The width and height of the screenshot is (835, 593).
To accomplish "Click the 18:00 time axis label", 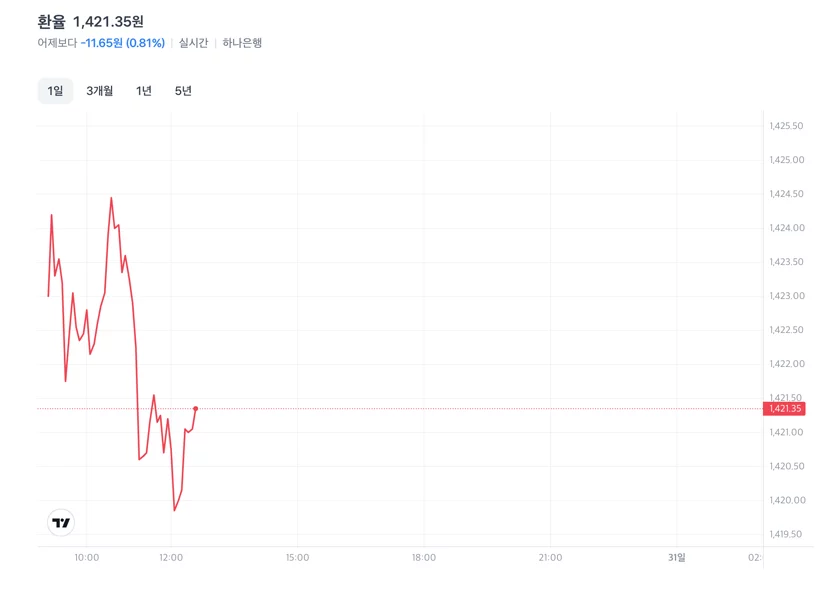I will pos(424,557).
